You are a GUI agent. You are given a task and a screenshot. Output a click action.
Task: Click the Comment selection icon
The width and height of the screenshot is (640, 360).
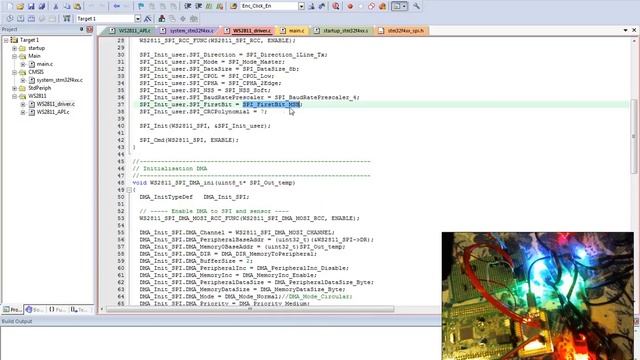point(209,6)
